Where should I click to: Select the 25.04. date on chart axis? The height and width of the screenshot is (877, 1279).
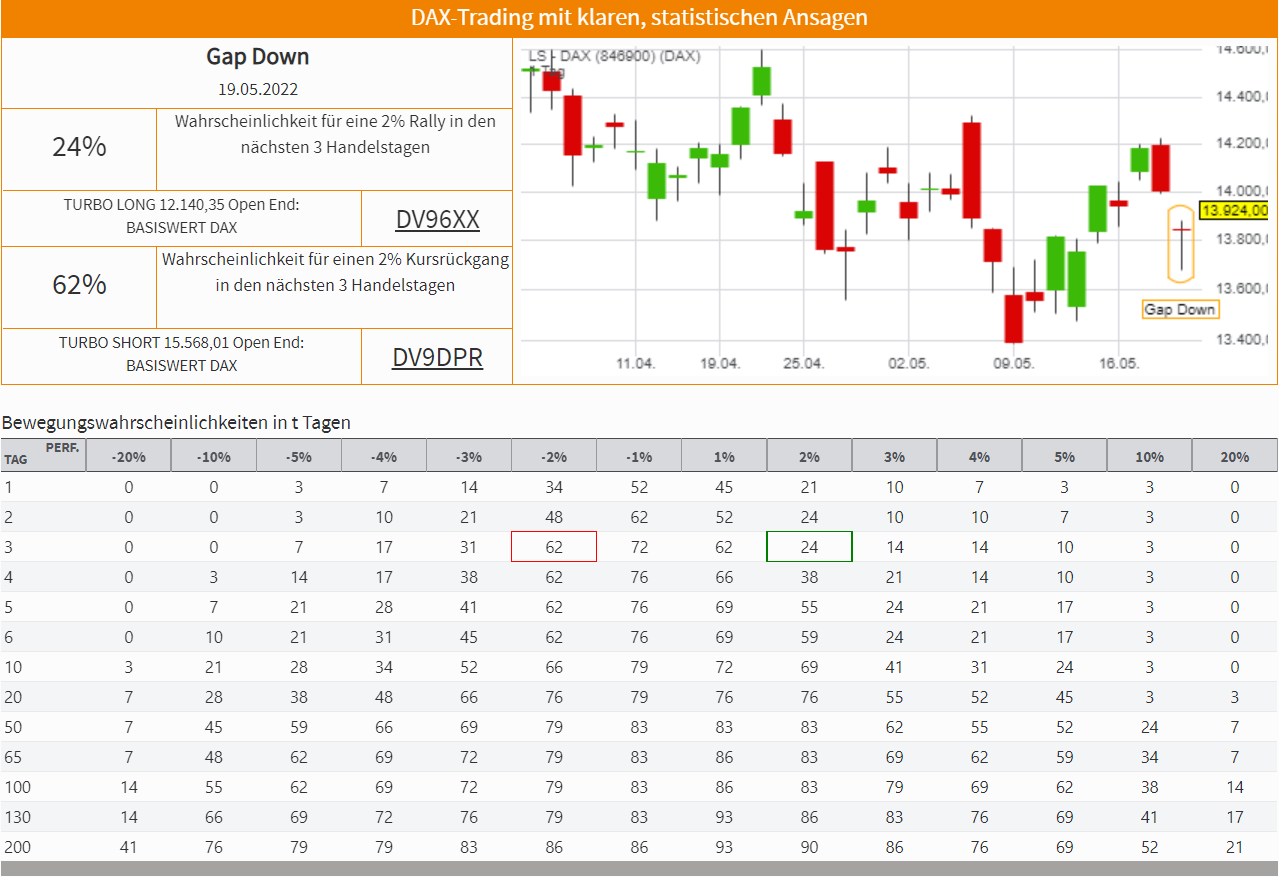click(x=804, y=364)
